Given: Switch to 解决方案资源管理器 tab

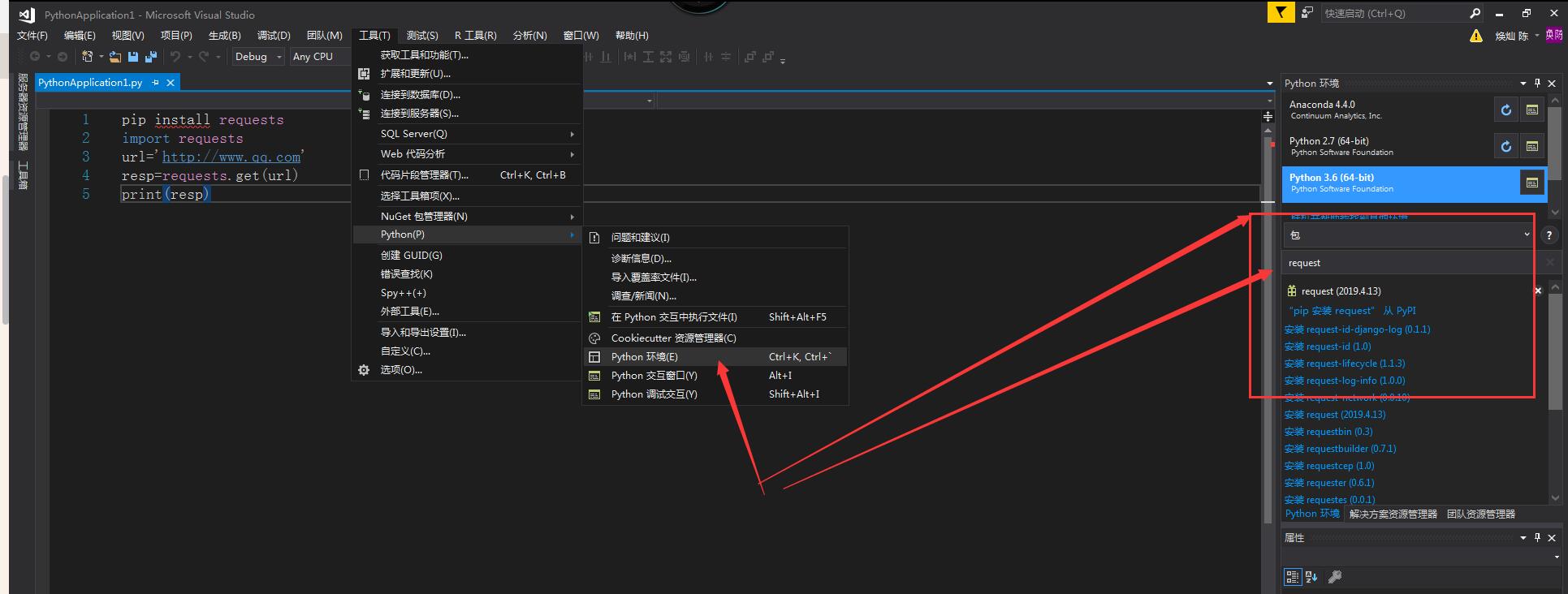Looking at the screenshot, I should [1393, 514].
